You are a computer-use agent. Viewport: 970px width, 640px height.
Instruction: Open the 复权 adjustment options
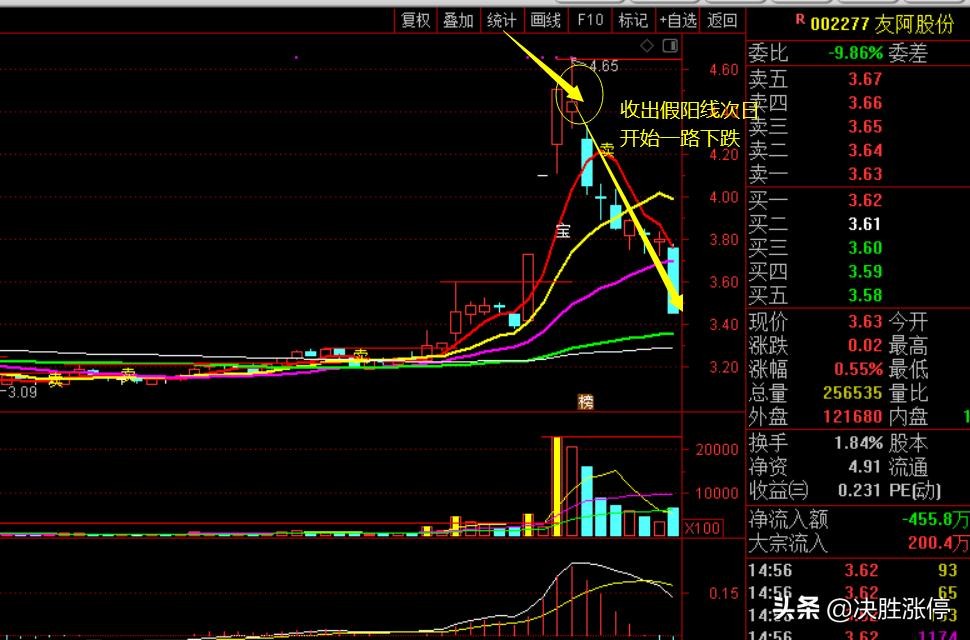coord(415,20)
